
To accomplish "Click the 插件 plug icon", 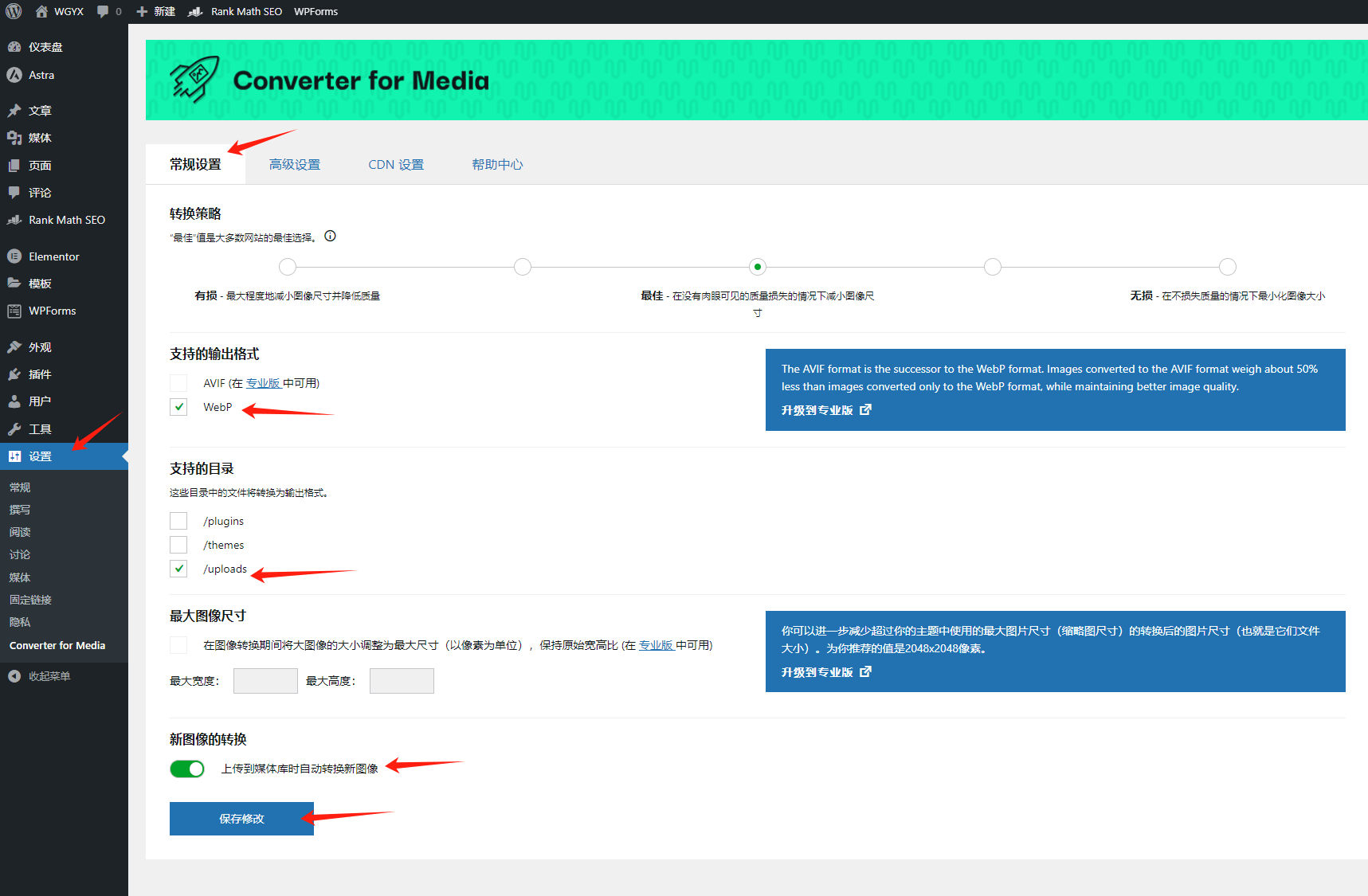I will [14, 374].
